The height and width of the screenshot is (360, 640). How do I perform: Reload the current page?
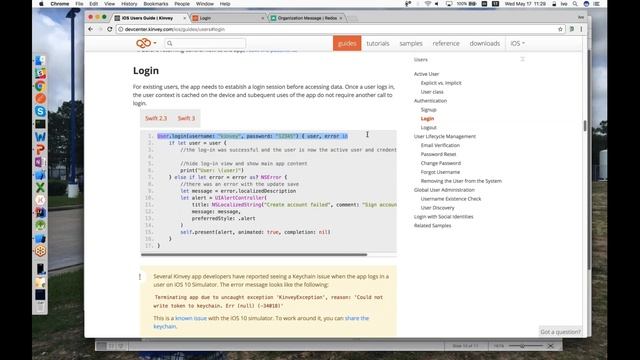coord(109,29)
